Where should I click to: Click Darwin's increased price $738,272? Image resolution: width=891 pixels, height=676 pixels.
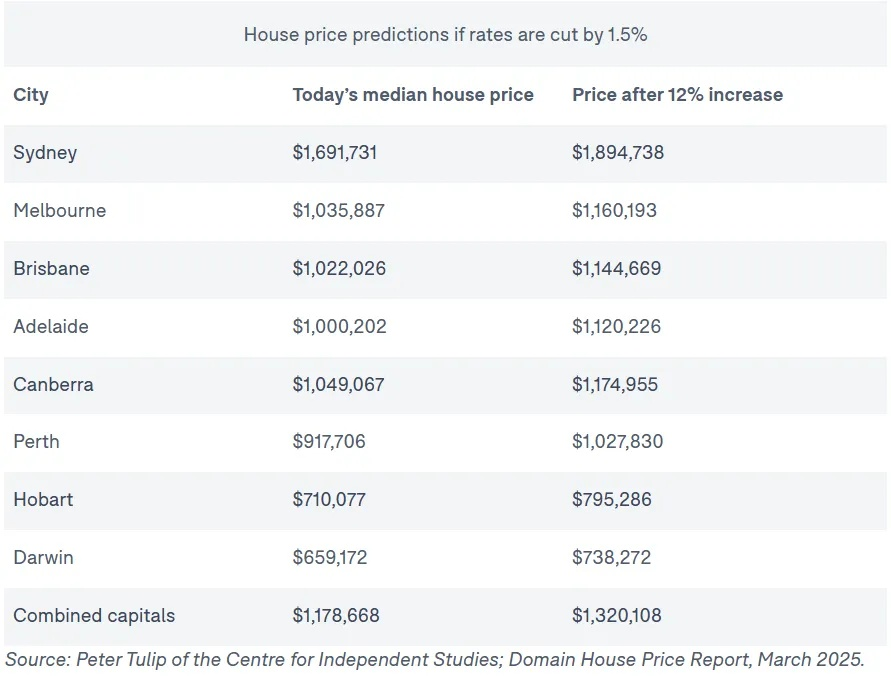611,558
